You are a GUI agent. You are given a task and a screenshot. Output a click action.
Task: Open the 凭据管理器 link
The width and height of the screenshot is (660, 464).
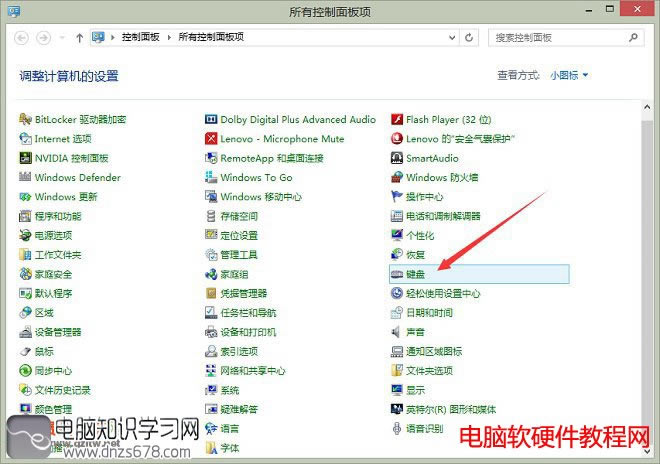pyautogui.click(x=244, y=293)
